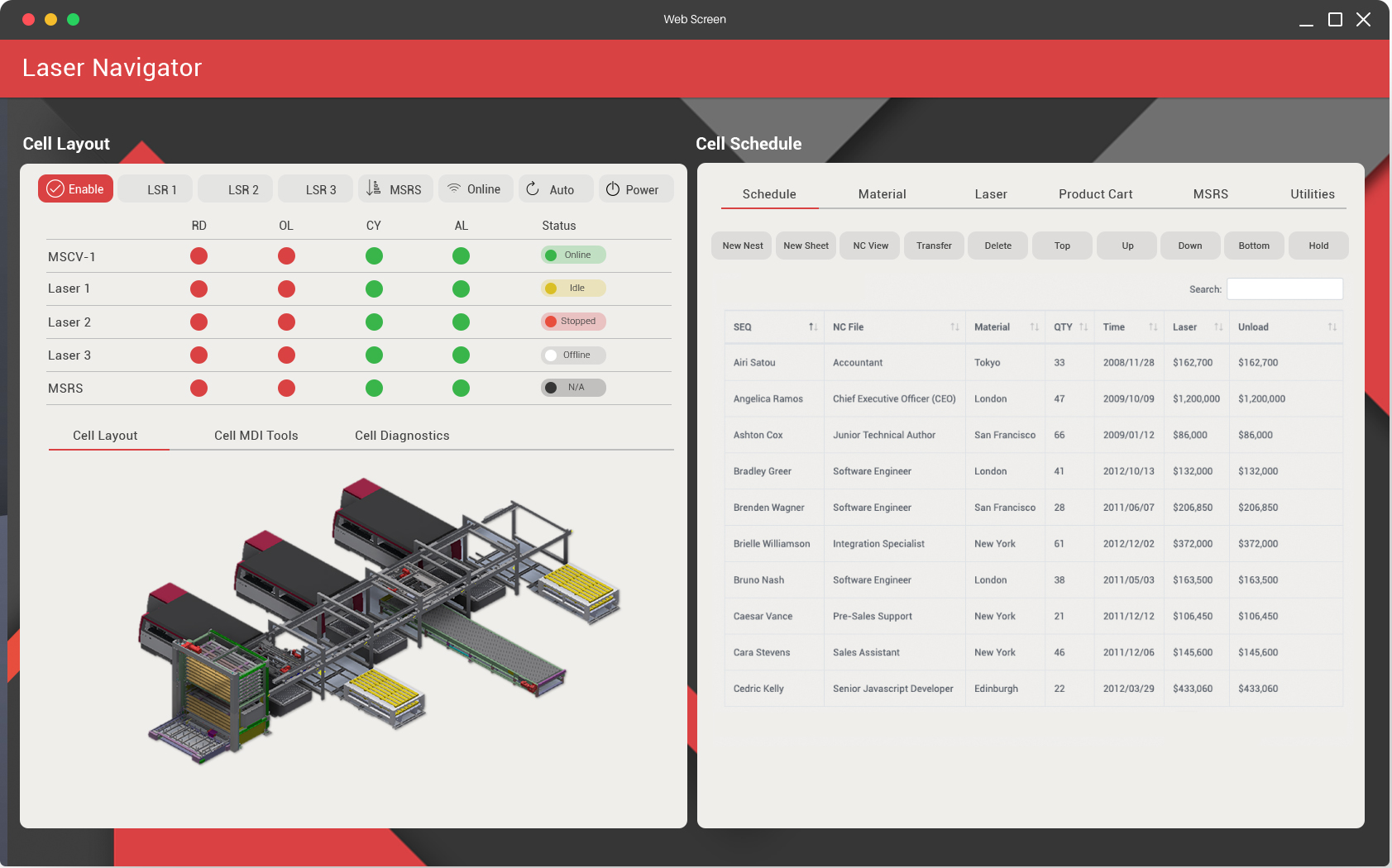Toggle the Laser 2 Stopped status switch
The image size is (1392, 868).
[573, 322]
